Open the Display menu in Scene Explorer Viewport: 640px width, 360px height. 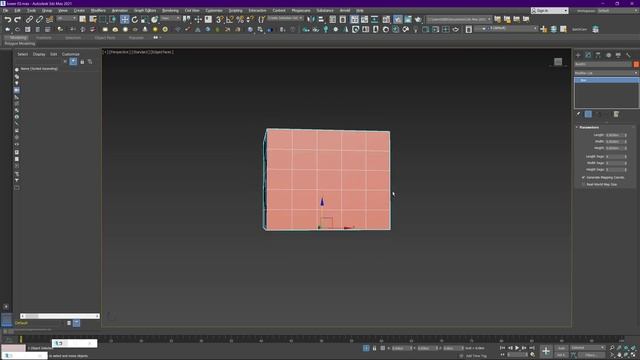pos(39,54)
